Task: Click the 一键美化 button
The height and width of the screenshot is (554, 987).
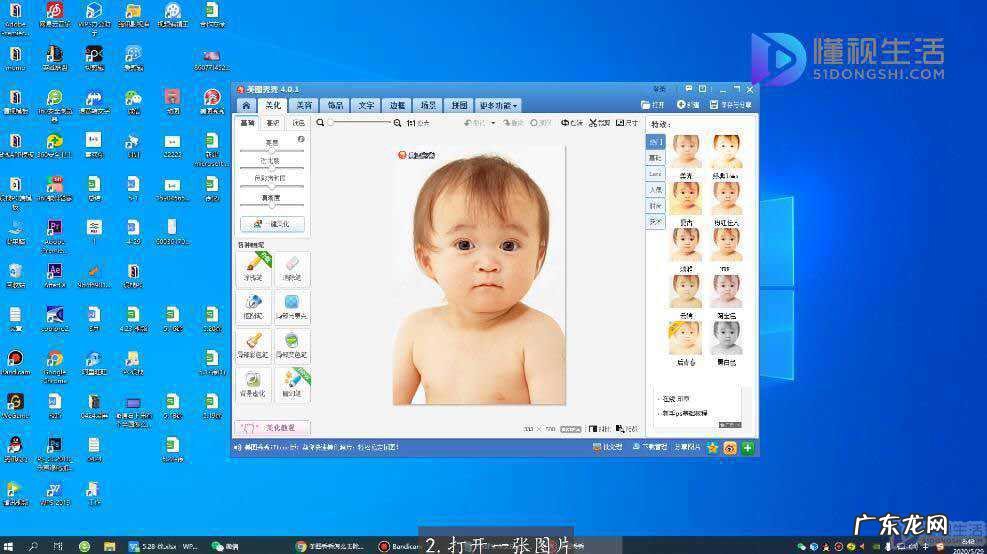Action: click(272, 224)
